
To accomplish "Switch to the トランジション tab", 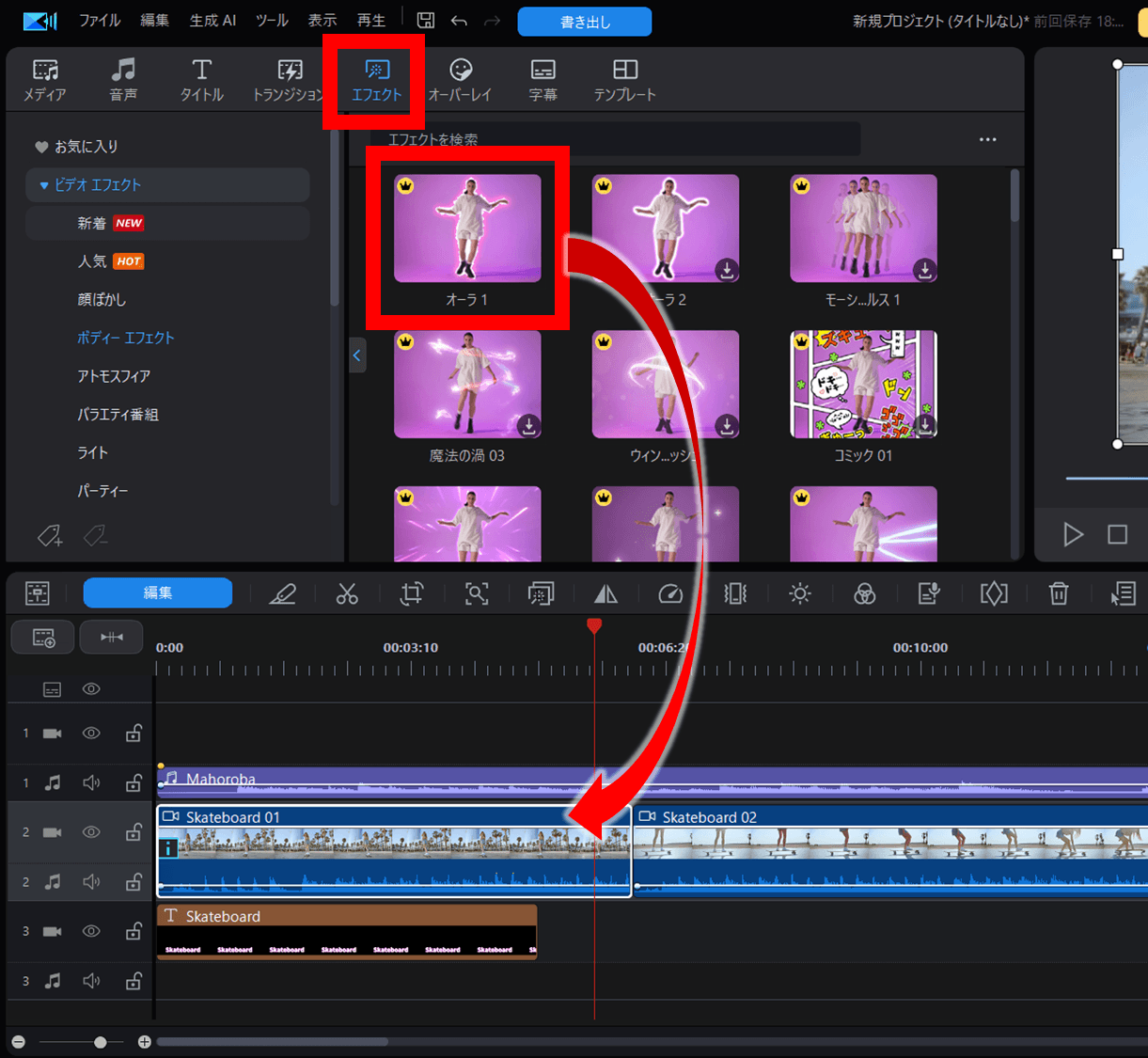I will (289, 80).
